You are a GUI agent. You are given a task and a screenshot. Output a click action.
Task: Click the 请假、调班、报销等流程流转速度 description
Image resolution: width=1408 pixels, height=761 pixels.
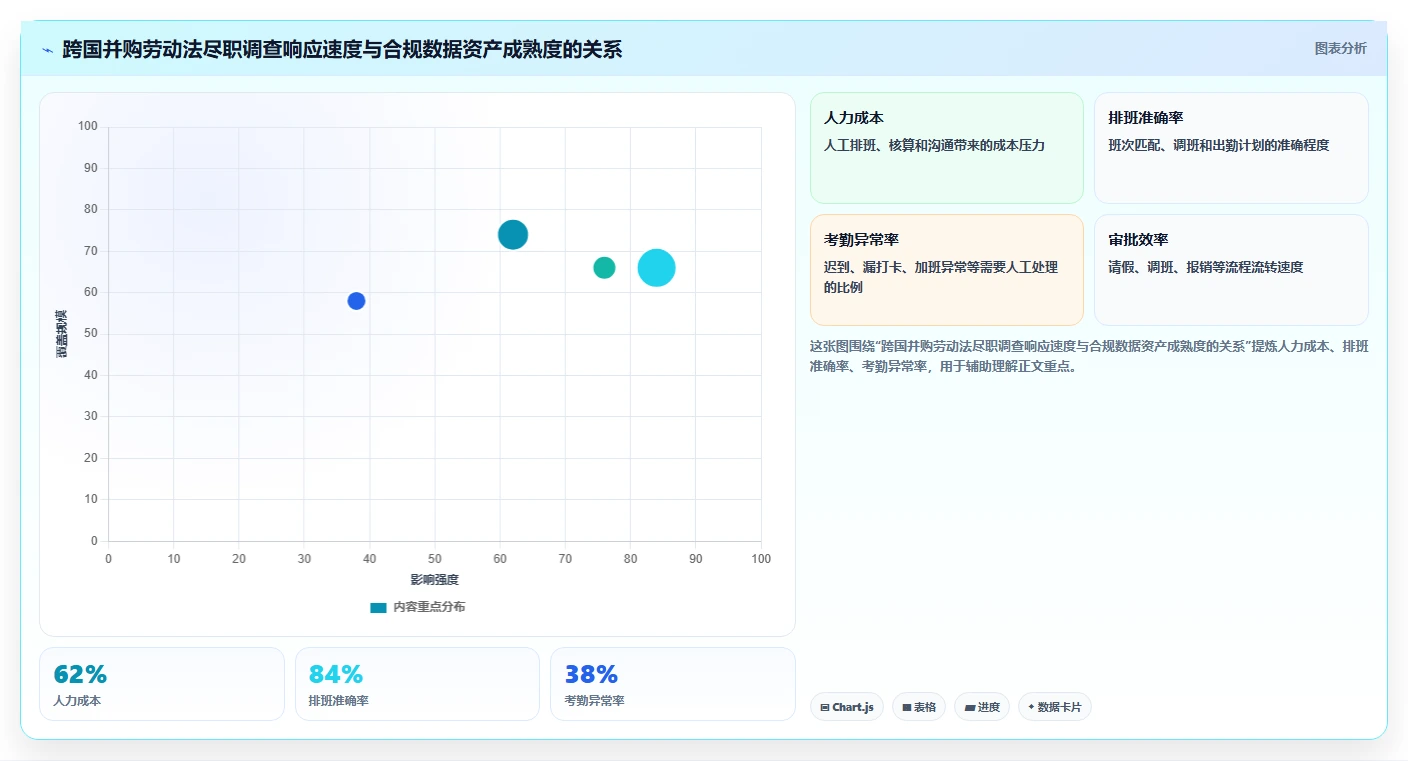pos(1206,268)
